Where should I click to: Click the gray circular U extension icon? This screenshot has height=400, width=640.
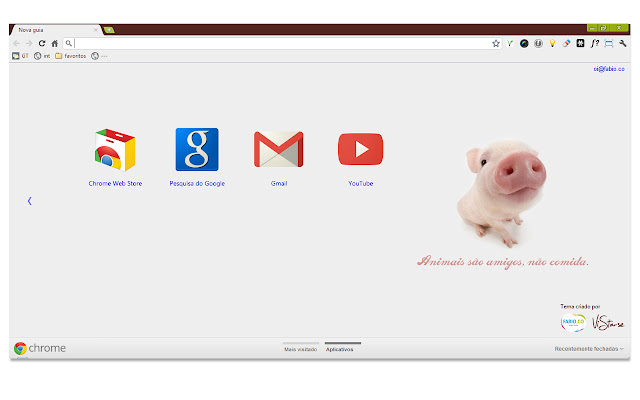[538, 43]
